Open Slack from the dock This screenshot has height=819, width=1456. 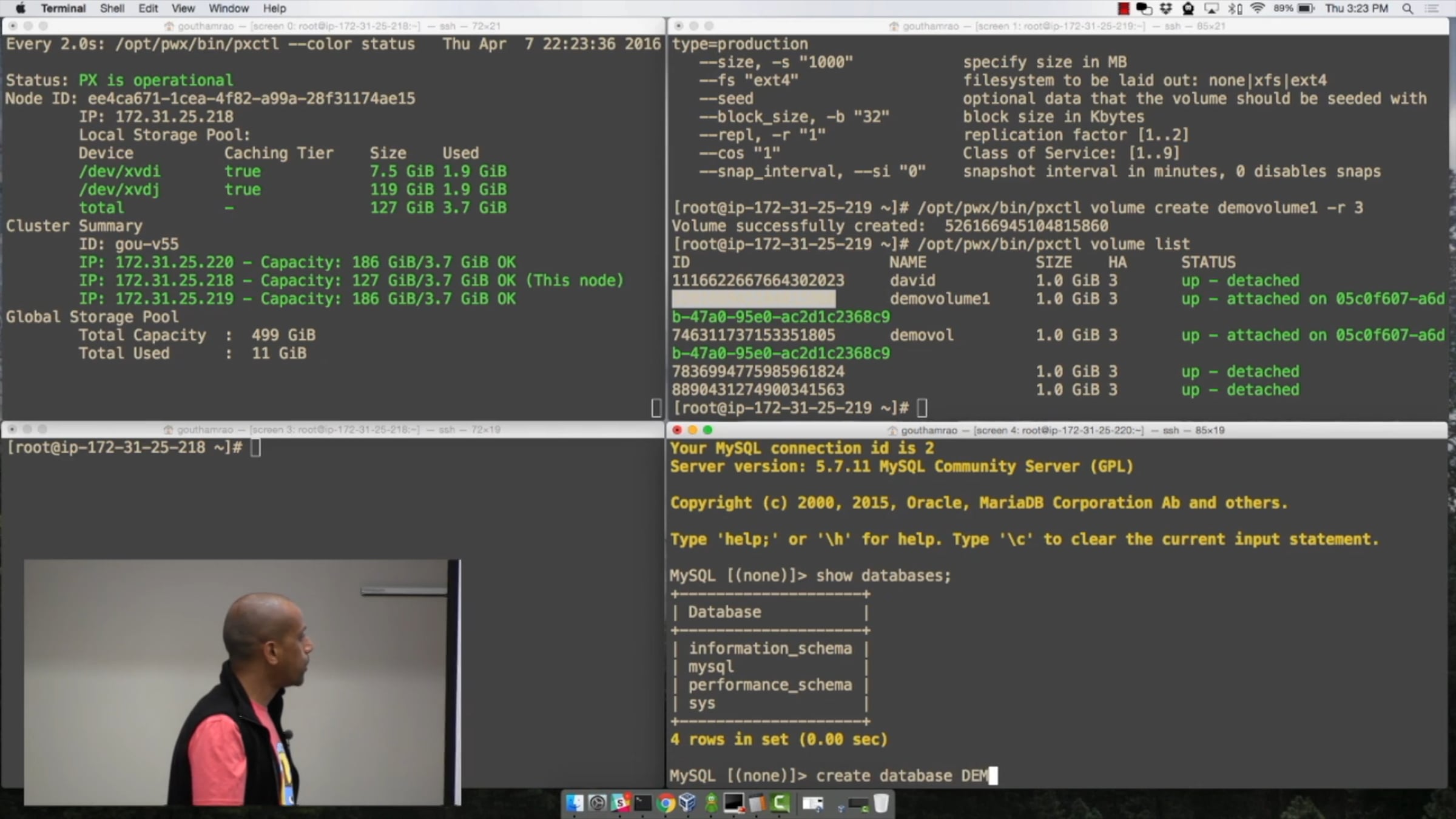pos(620,804)
